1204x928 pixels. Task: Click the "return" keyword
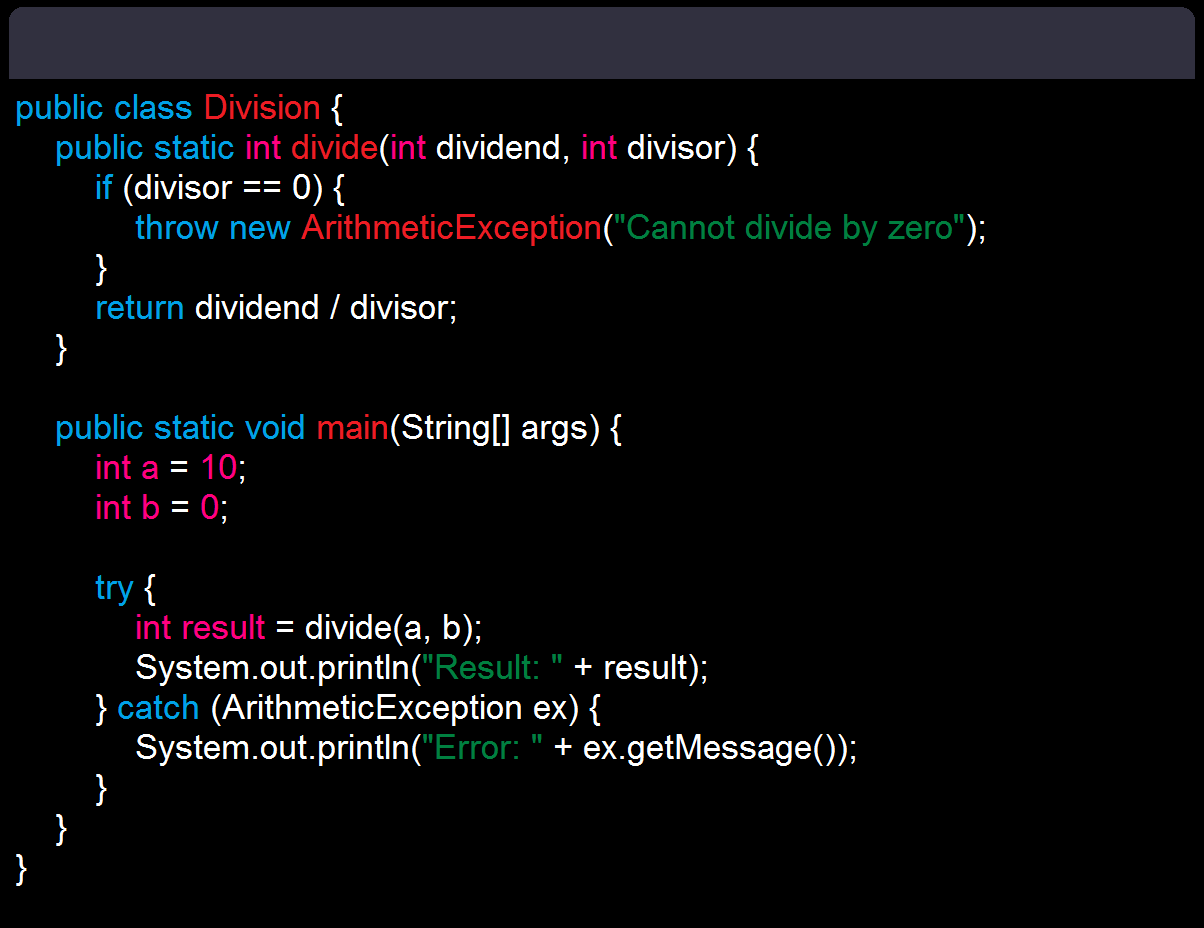139,308
